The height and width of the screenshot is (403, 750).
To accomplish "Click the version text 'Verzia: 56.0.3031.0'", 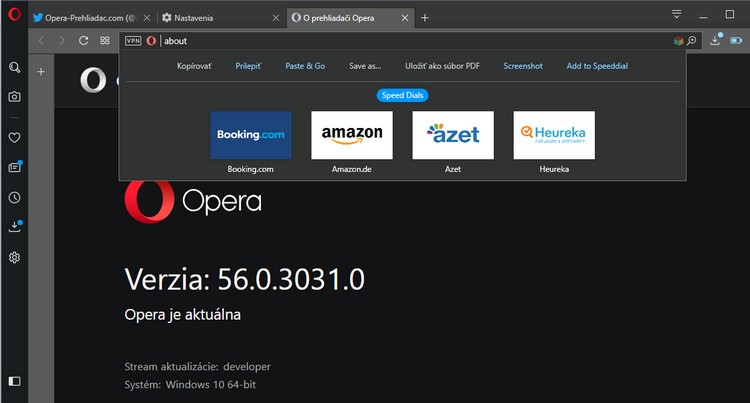I will click(x=244, y=279).
